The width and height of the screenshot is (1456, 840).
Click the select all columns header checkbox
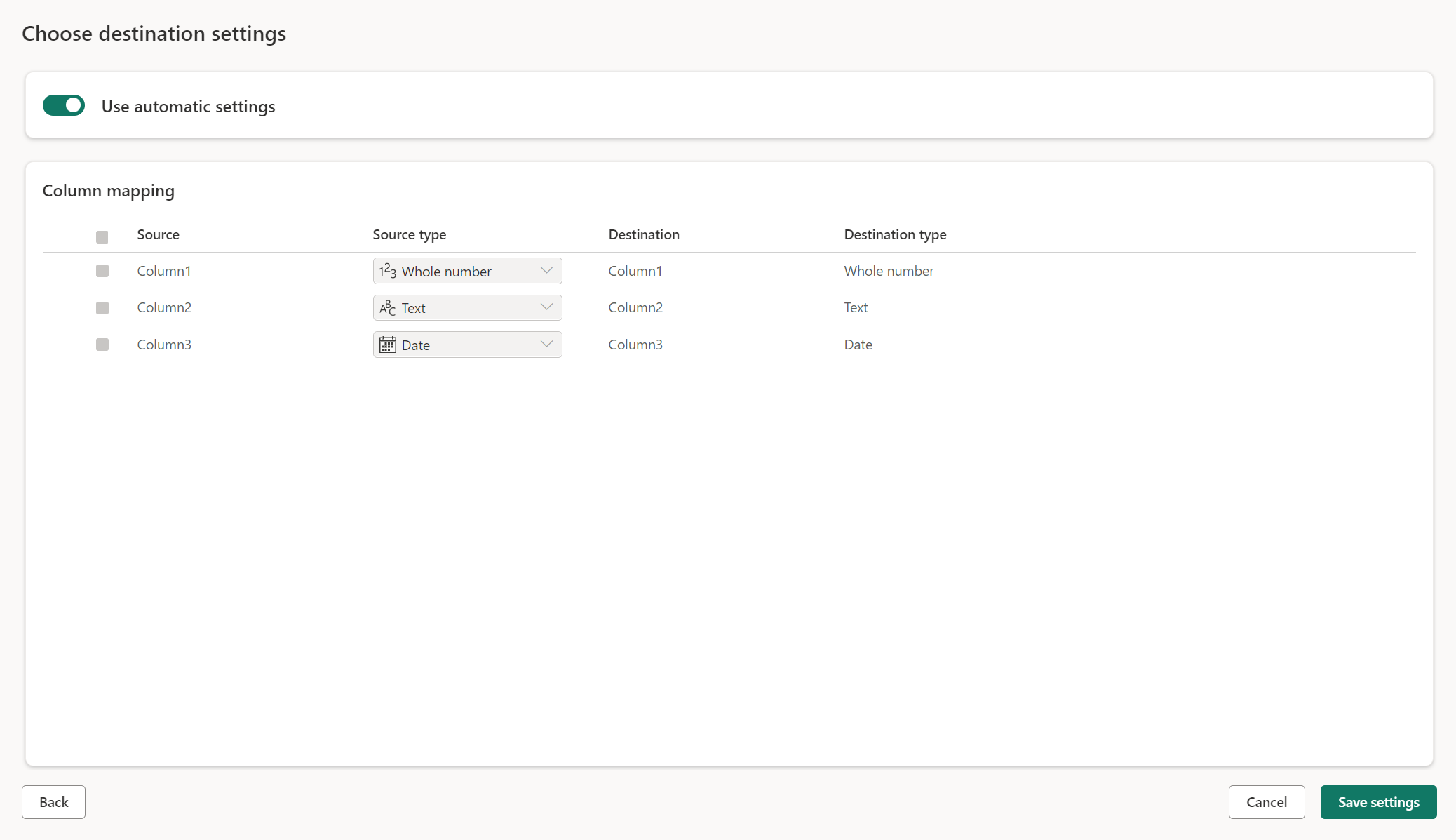(102, 236)
